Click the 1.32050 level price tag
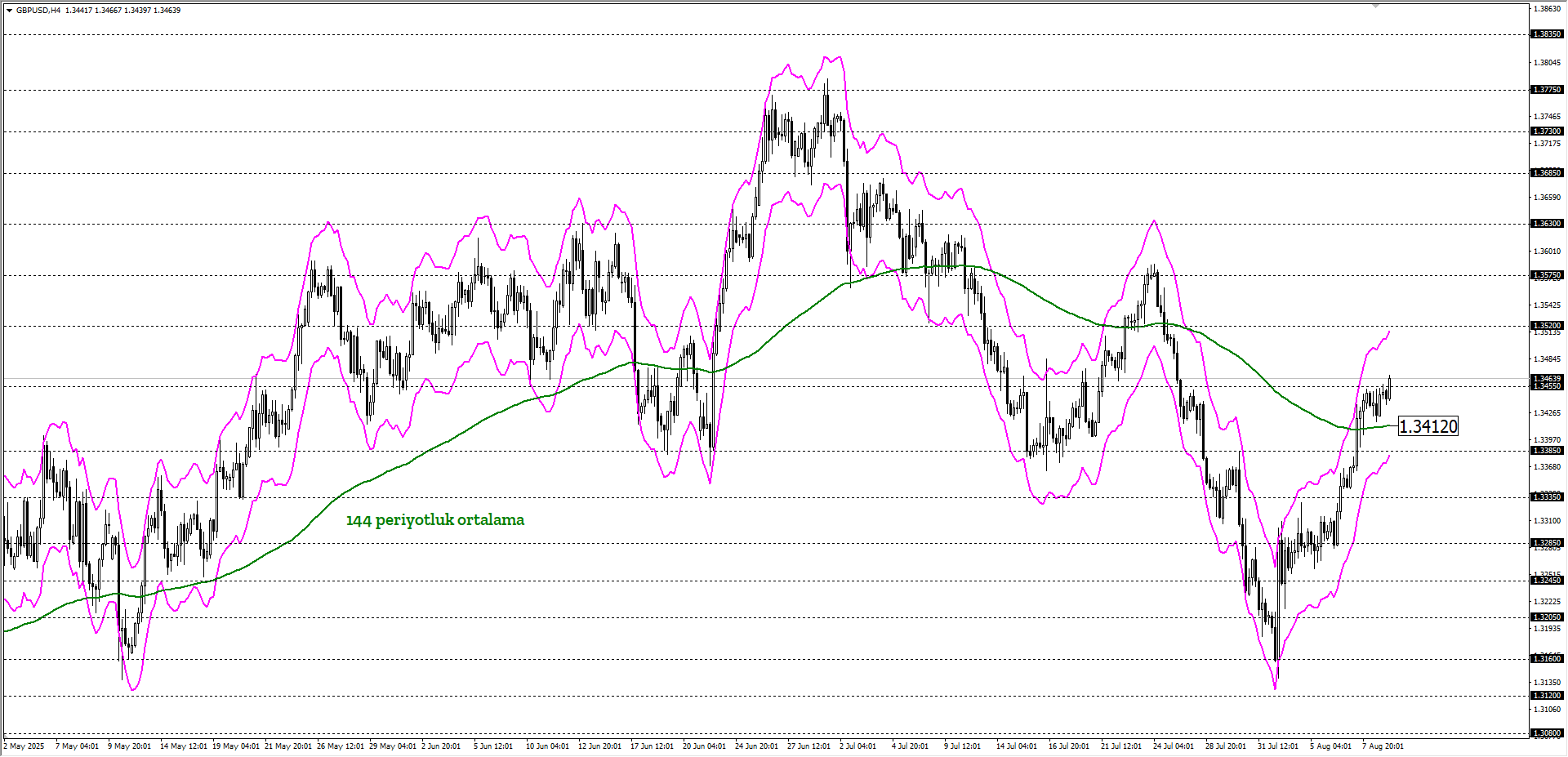 1547,617
